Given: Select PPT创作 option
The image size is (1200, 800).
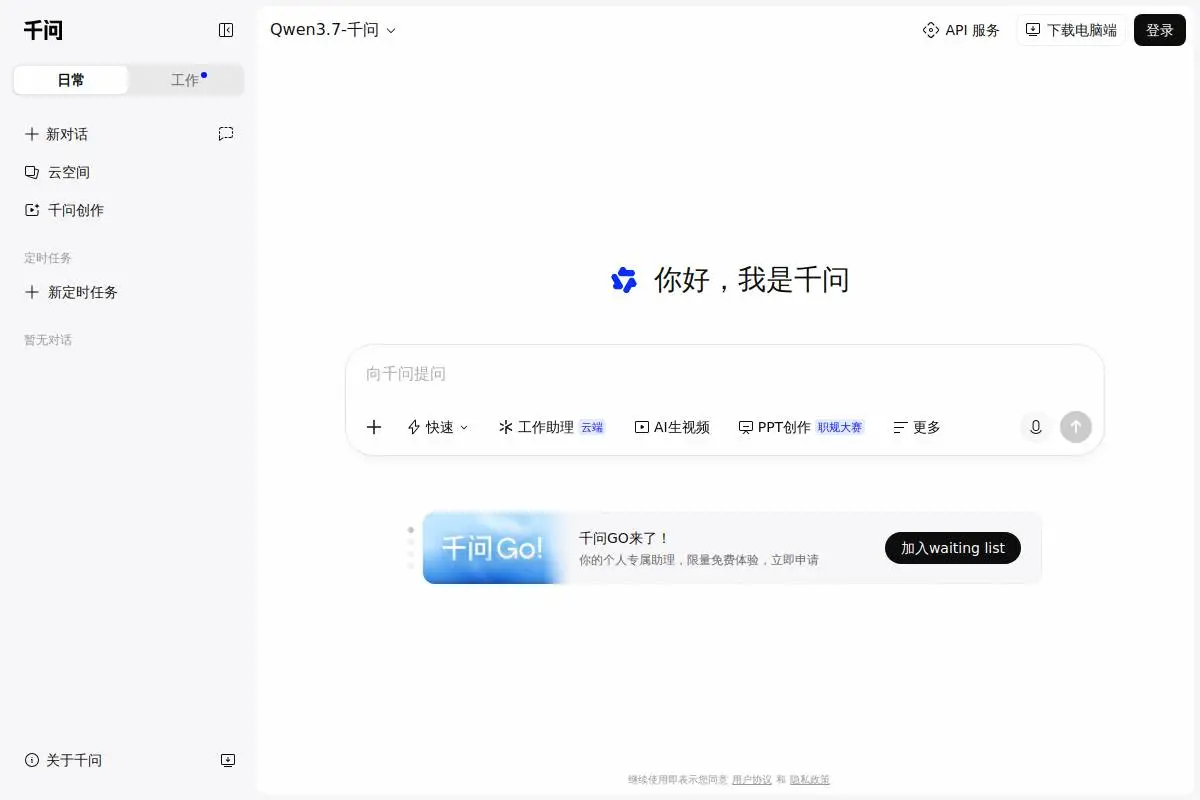Looking at the screenshot, I should (801, 427).
